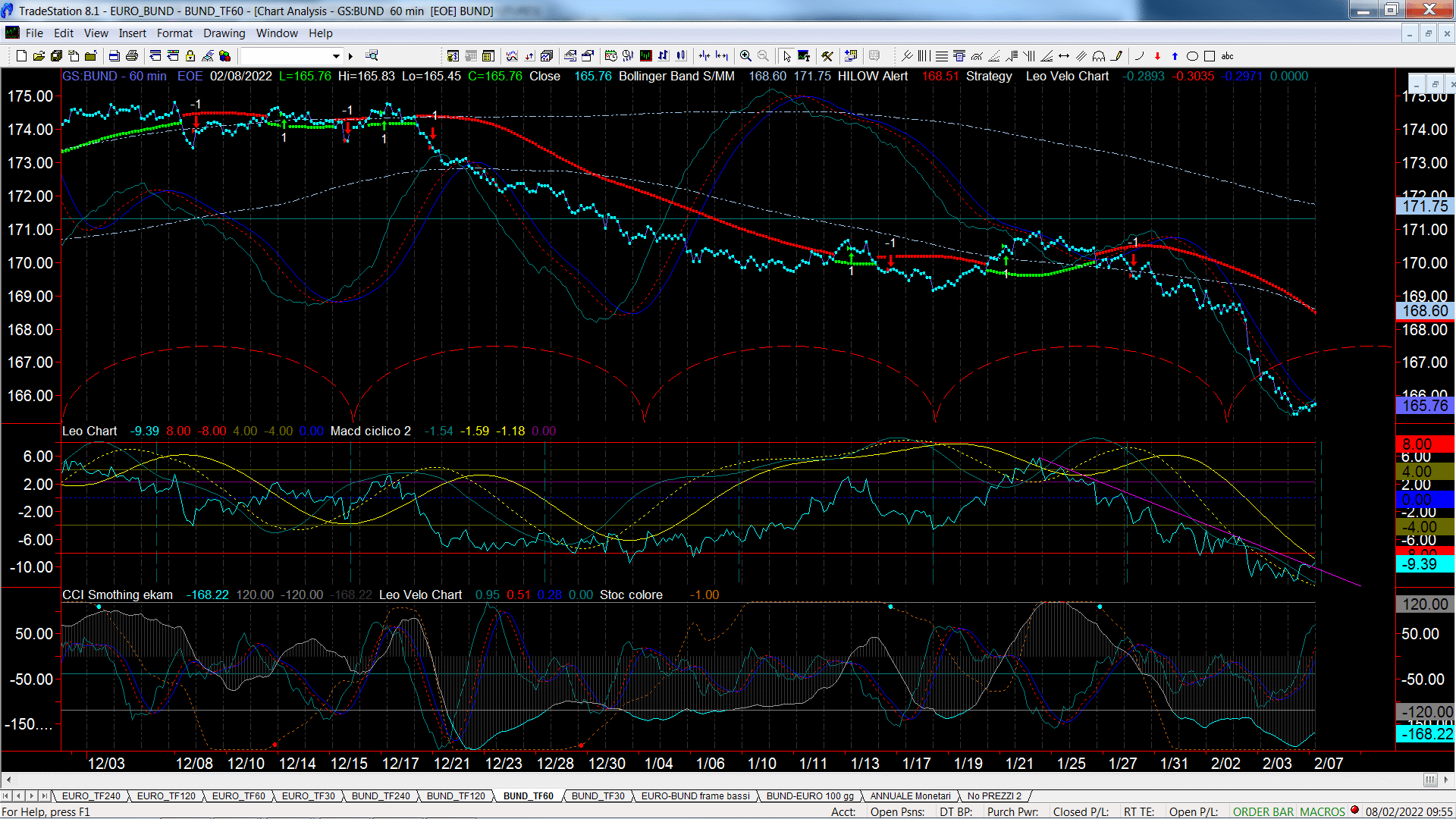The height and width of the screenshot is (819, 1456).
Task: Insert a red down arrow marker
Action: [x=1157, y=56]
